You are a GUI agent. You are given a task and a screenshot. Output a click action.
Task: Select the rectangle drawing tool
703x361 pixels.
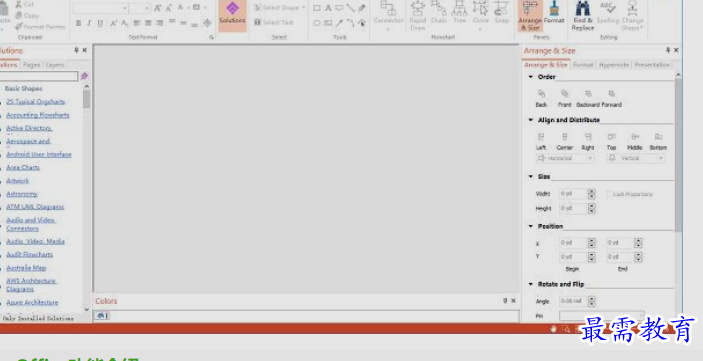click(317, 8)
